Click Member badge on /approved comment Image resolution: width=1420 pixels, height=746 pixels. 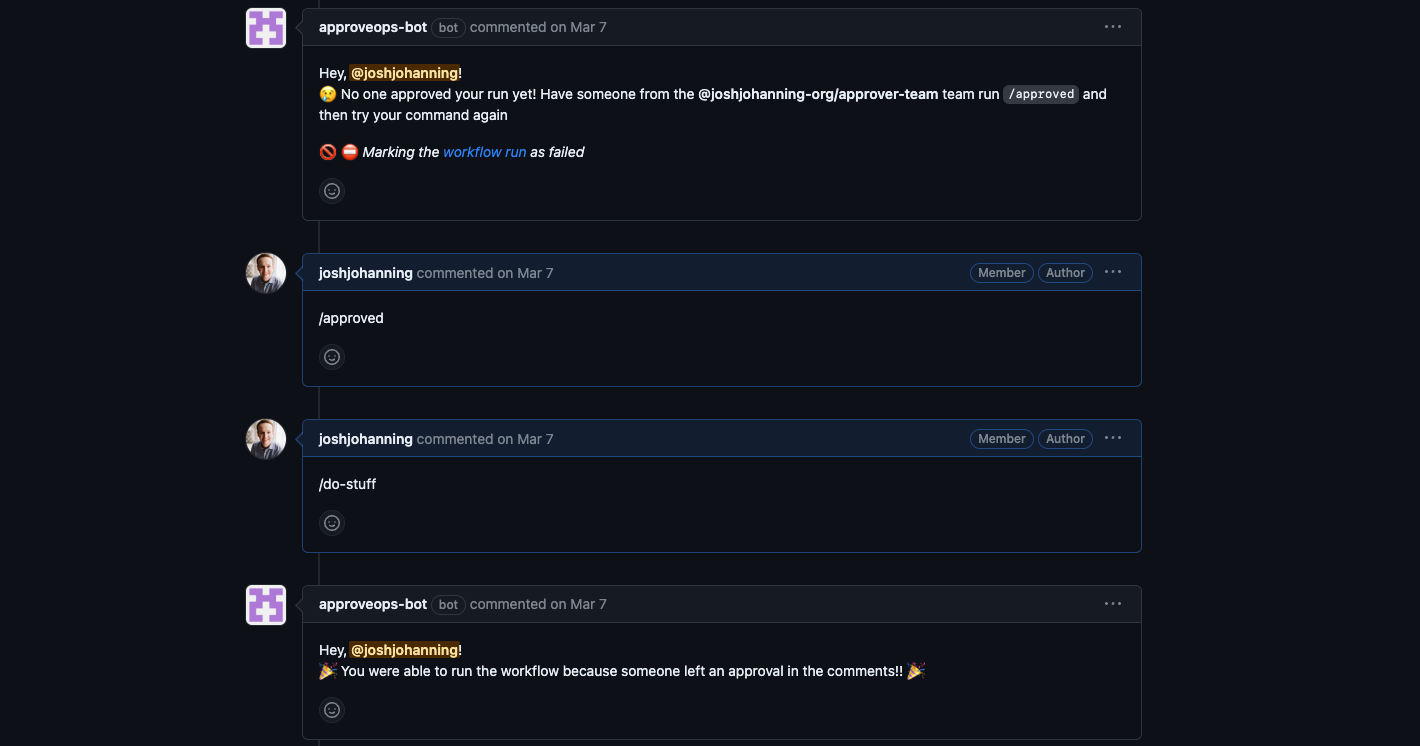tap(1001, 273)
